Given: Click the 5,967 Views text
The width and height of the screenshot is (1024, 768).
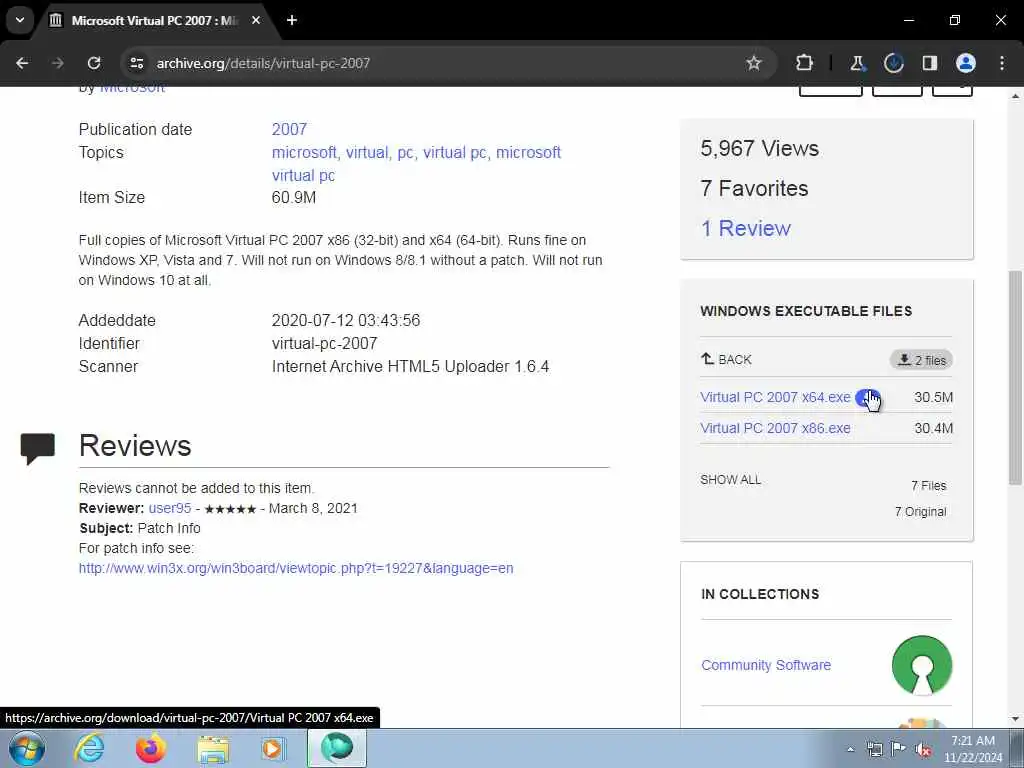Looking at the screenshot, I should (760, 148).
